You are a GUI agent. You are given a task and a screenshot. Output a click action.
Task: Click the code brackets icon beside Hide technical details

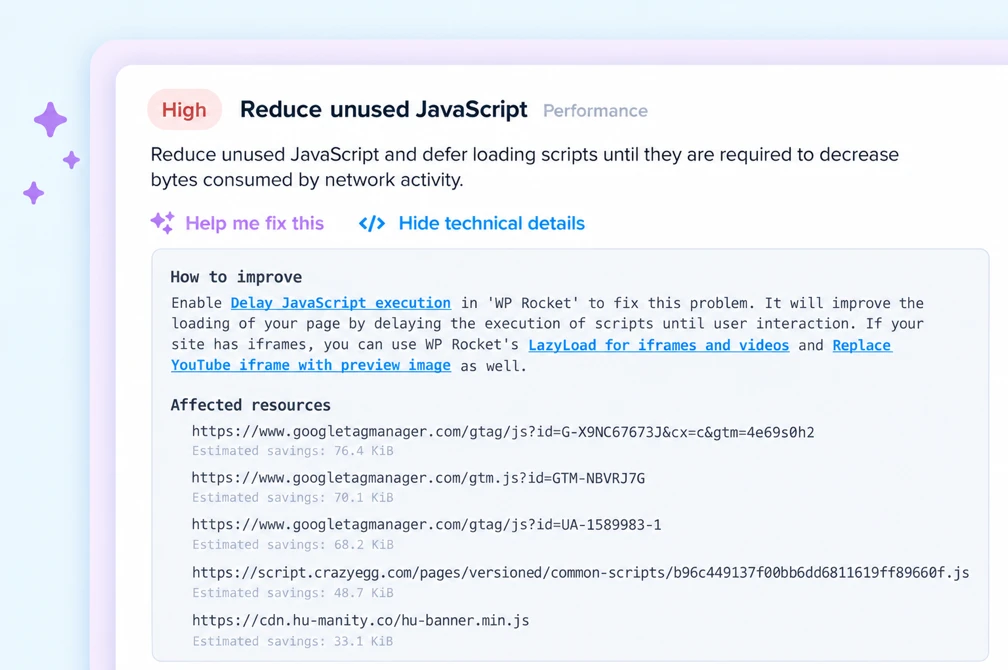click(372, 223)
